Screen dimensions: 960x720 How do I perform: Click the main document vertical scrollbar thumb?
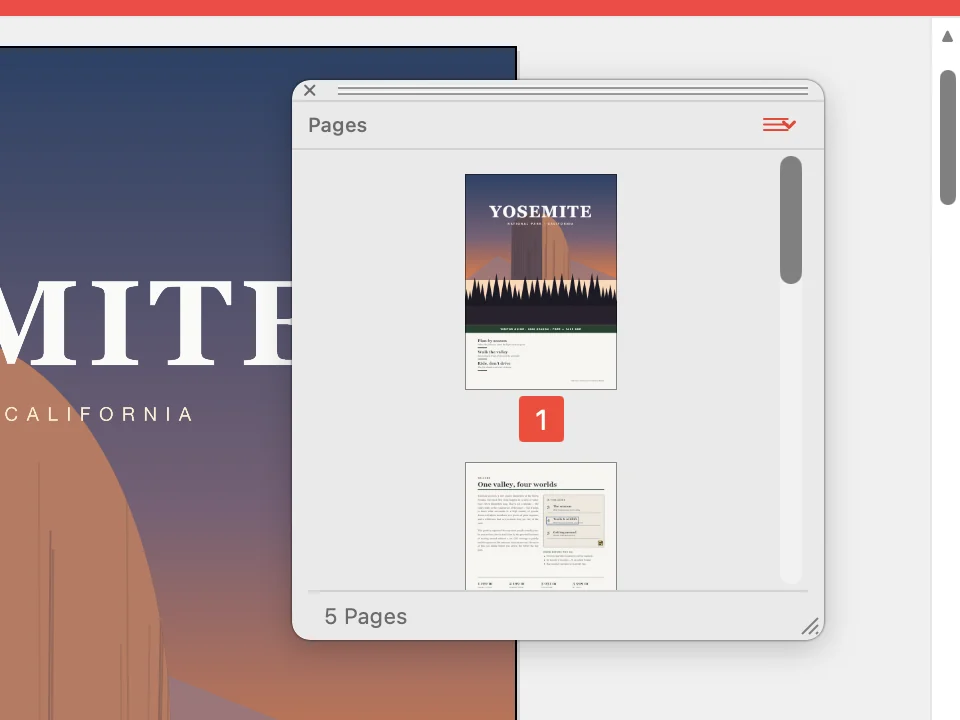[948, 137]
